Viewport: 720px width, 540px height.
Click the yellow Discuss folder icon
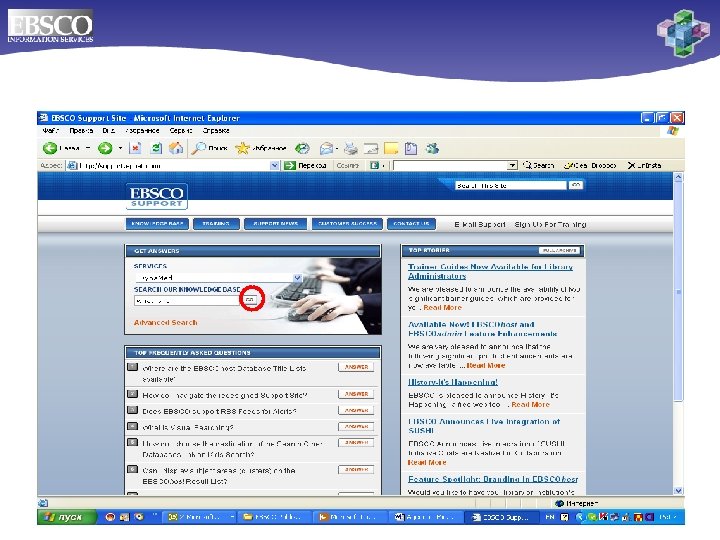pos(391,148)
